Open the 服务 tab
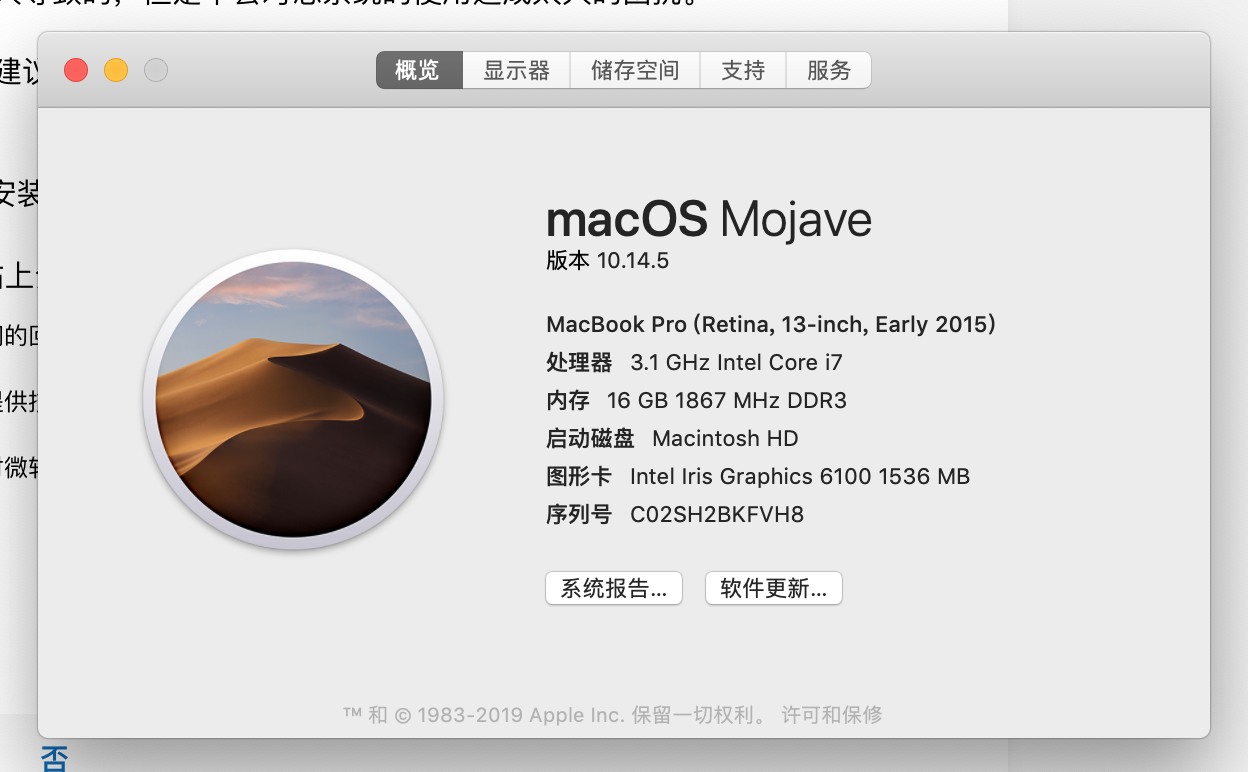This screenshot has height=772, width=1248. [x=829, y=70]
